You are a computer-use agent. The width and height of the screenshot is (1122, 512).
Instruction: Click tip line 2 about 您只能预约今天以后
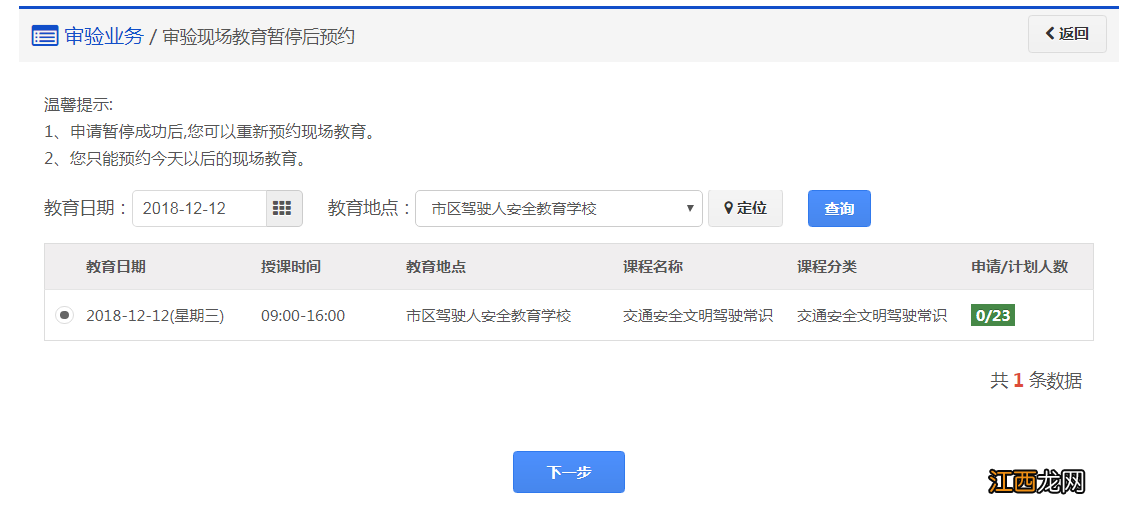point(175,159)
